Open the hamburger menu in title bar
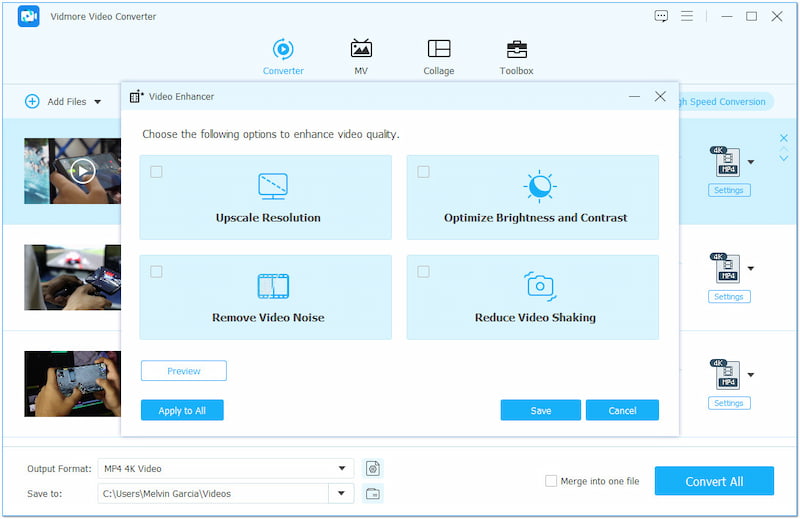This screenshot has height=519, width=800. coord(687,16)
